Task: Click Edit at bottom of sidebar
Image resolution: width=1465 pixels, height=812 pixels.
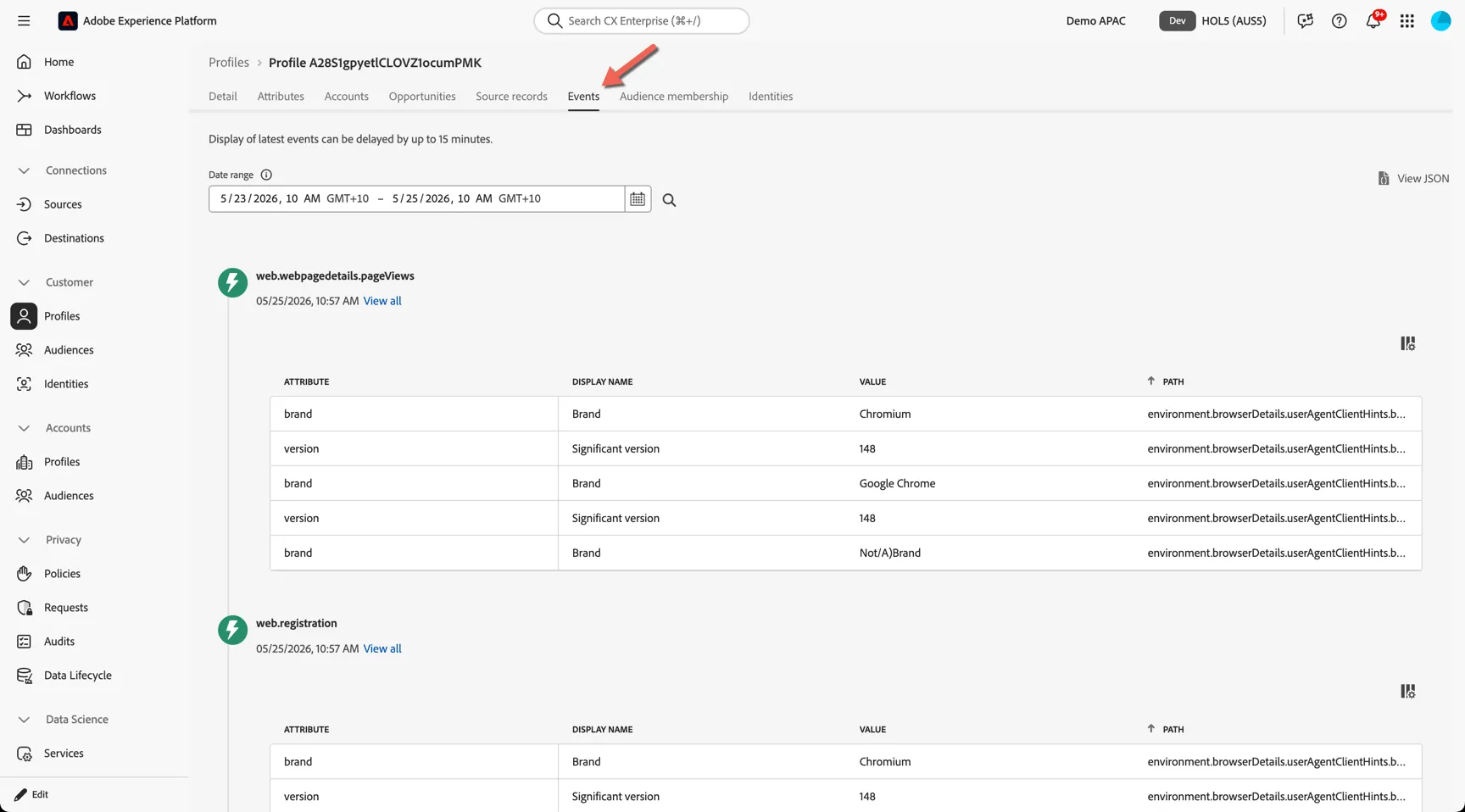Action: (32, 794)
